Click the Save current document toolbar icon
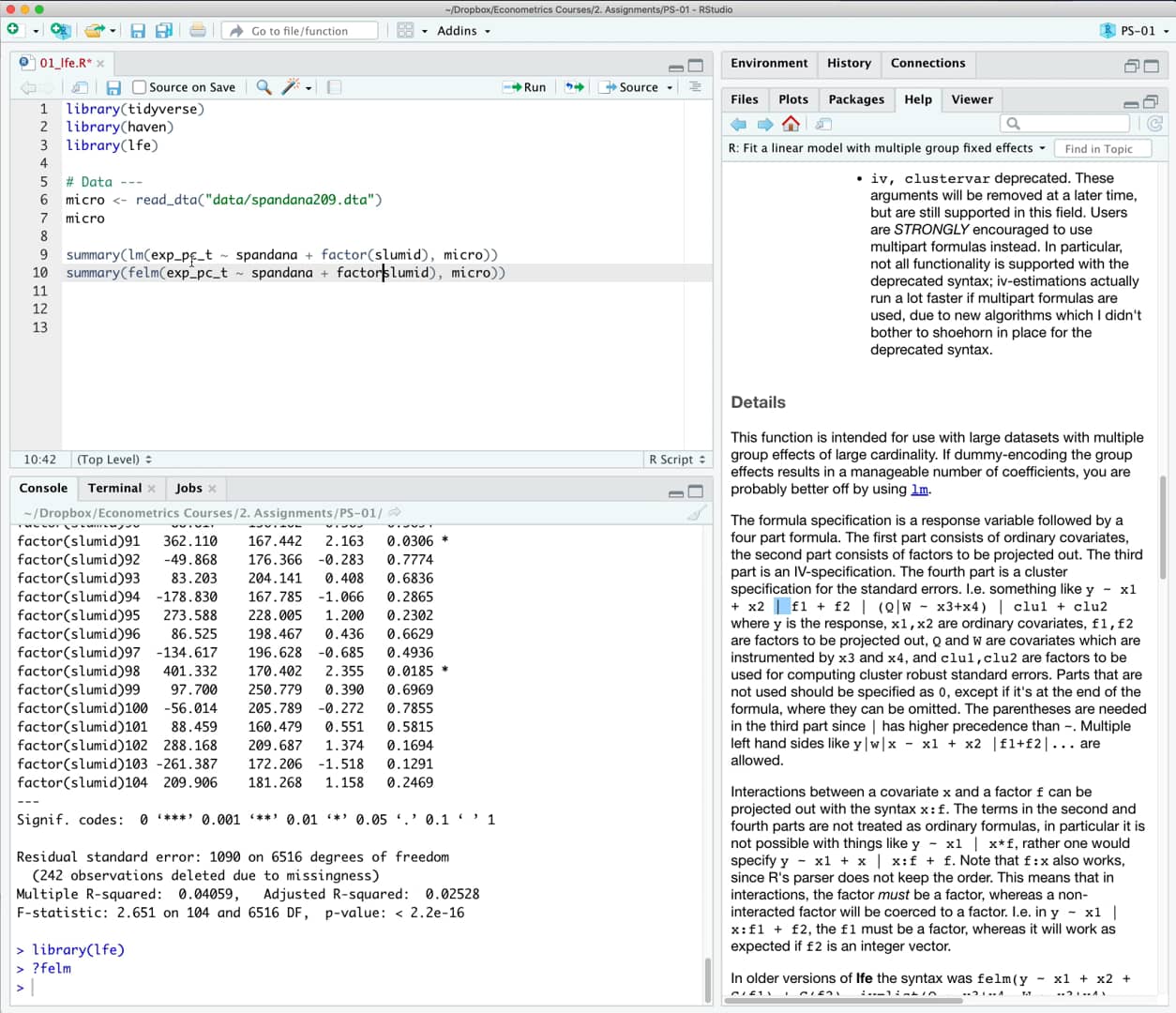Image resolution: width=1176 pixels, height=1013 pixels. [x=138, y=30]
